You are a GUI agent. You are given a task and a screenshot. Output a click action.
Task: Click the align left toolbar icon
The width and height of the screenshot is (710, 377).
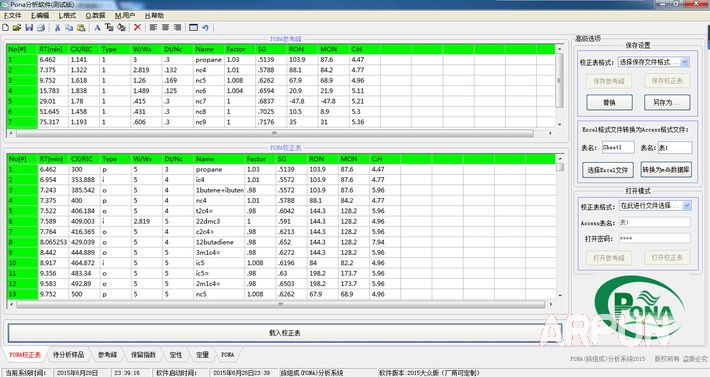pyautogui.click(x=153, y=28)
